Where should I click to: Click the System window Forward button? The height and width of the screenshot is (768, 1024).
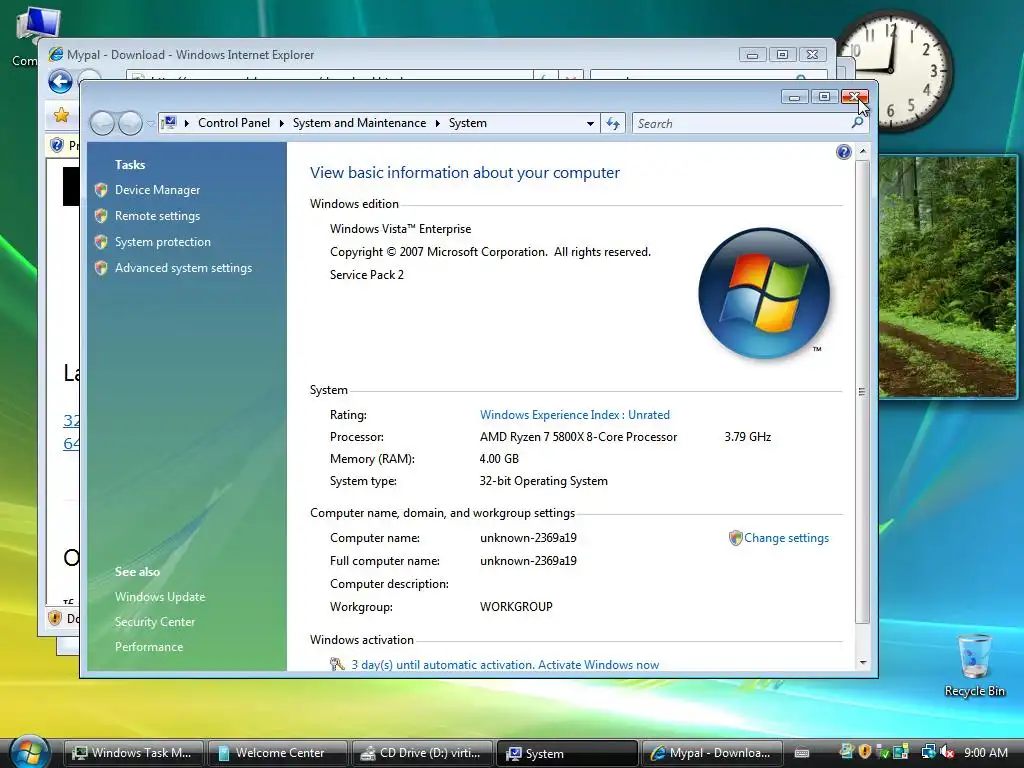coord(130,123)
